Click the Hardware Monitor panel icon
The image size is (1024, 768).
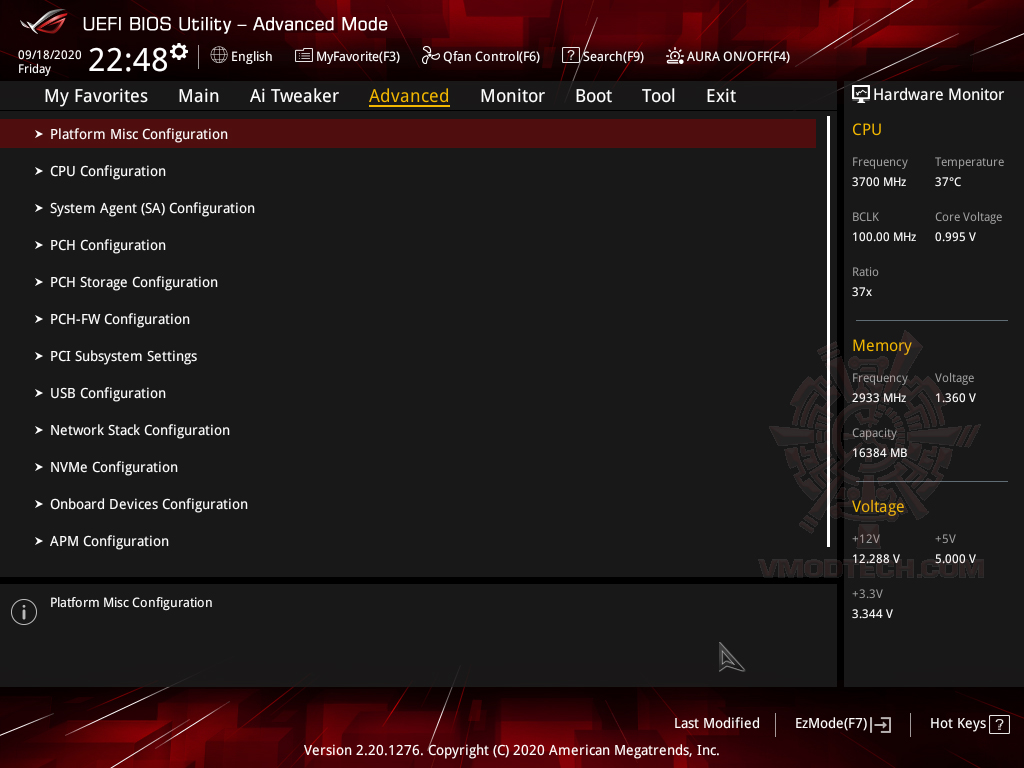[x=861, y=94]
